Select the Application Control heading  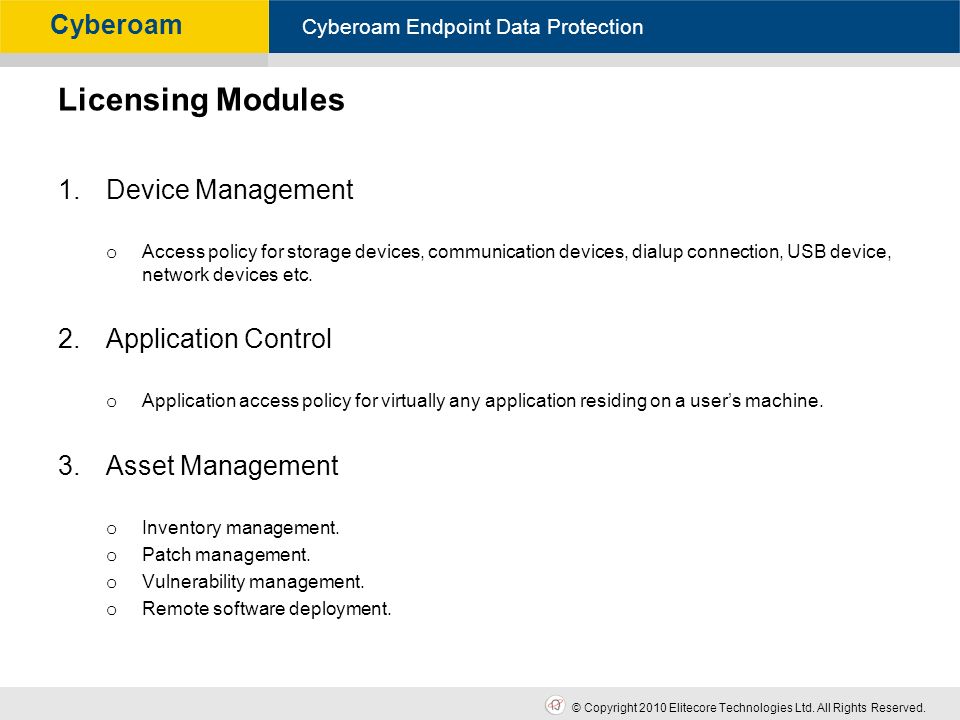click(219, 339)
